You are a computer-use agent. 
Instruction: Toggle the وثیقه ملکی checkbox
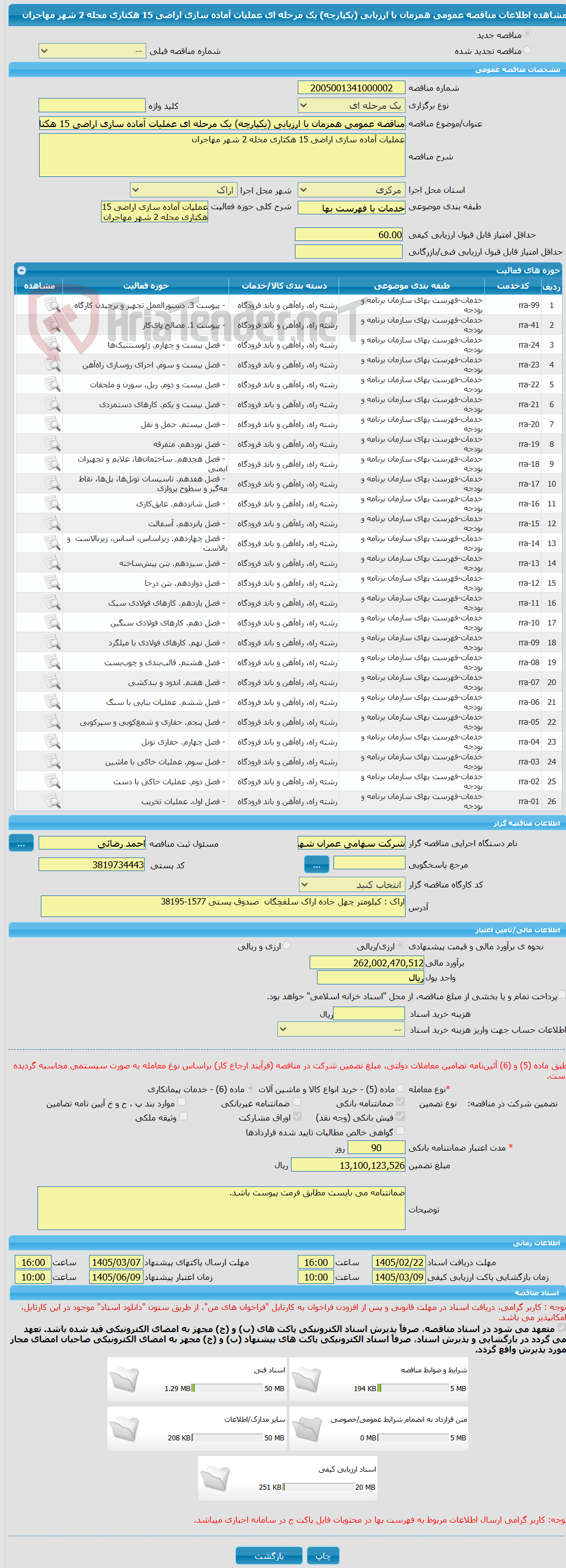(183, 1117)
